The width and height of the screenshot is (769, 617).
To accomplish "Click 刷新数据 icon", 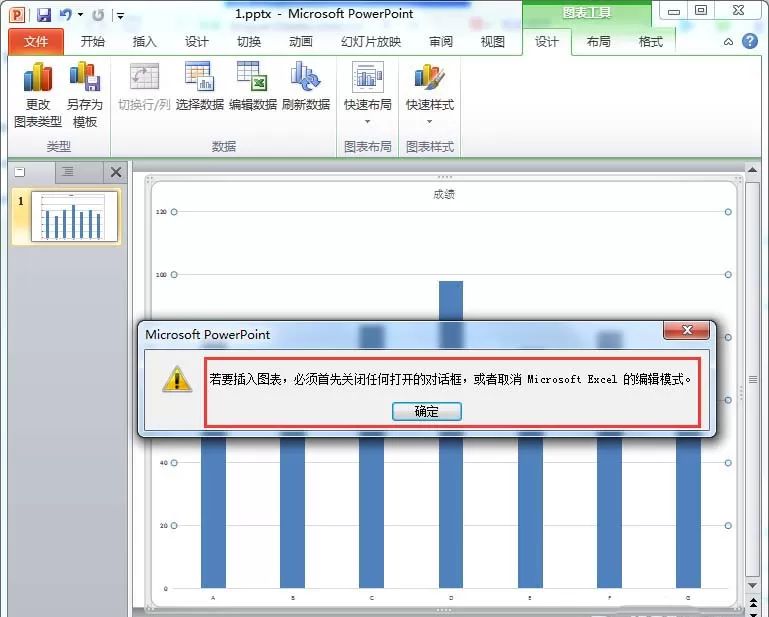I will (306, 77).
